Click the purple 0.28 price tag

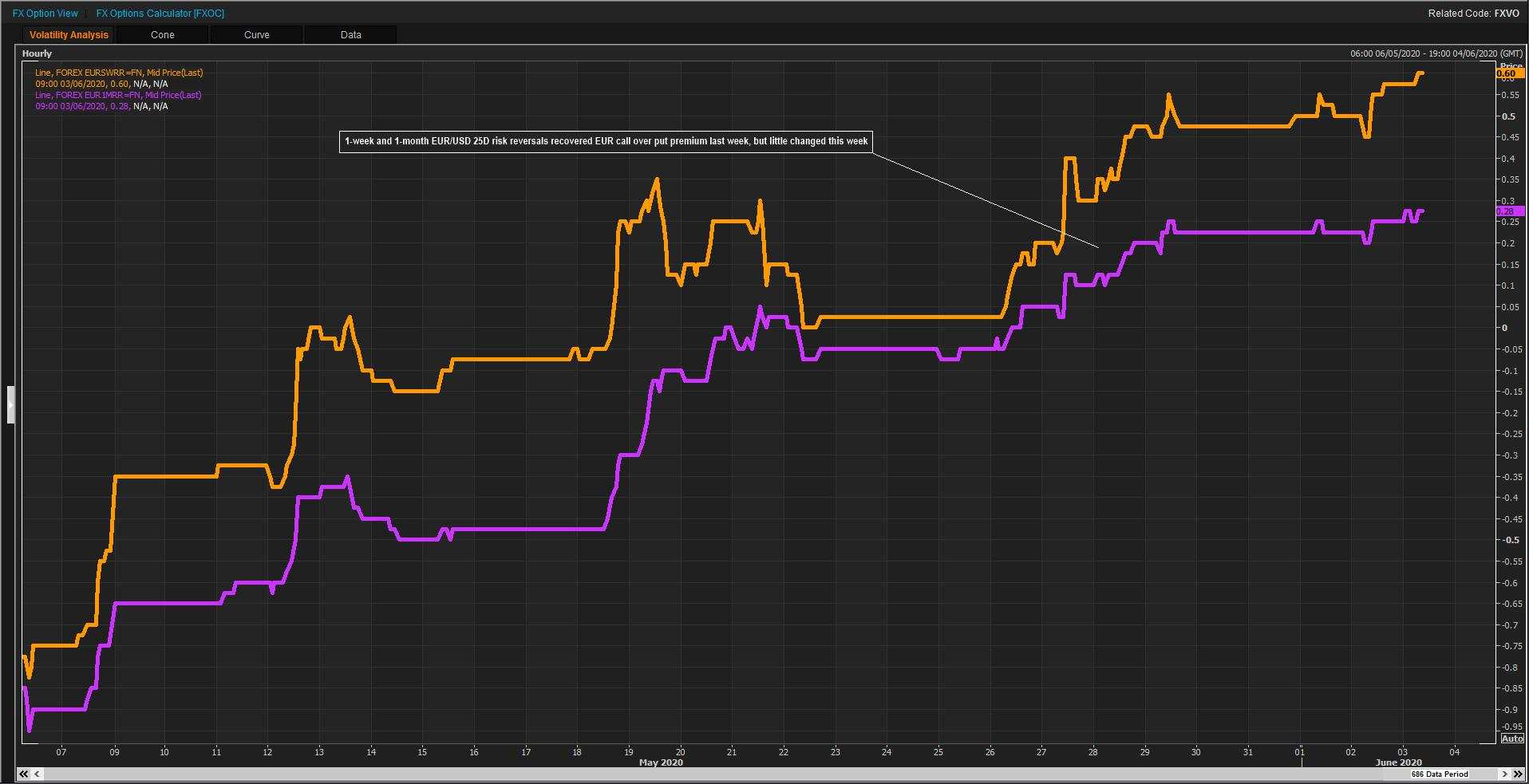point(1509,211)
